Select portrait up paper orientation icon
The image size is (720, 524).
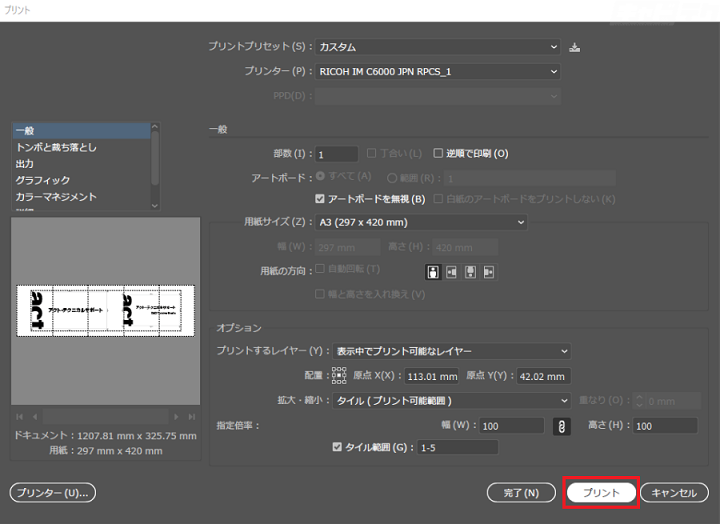coord(433,272)
